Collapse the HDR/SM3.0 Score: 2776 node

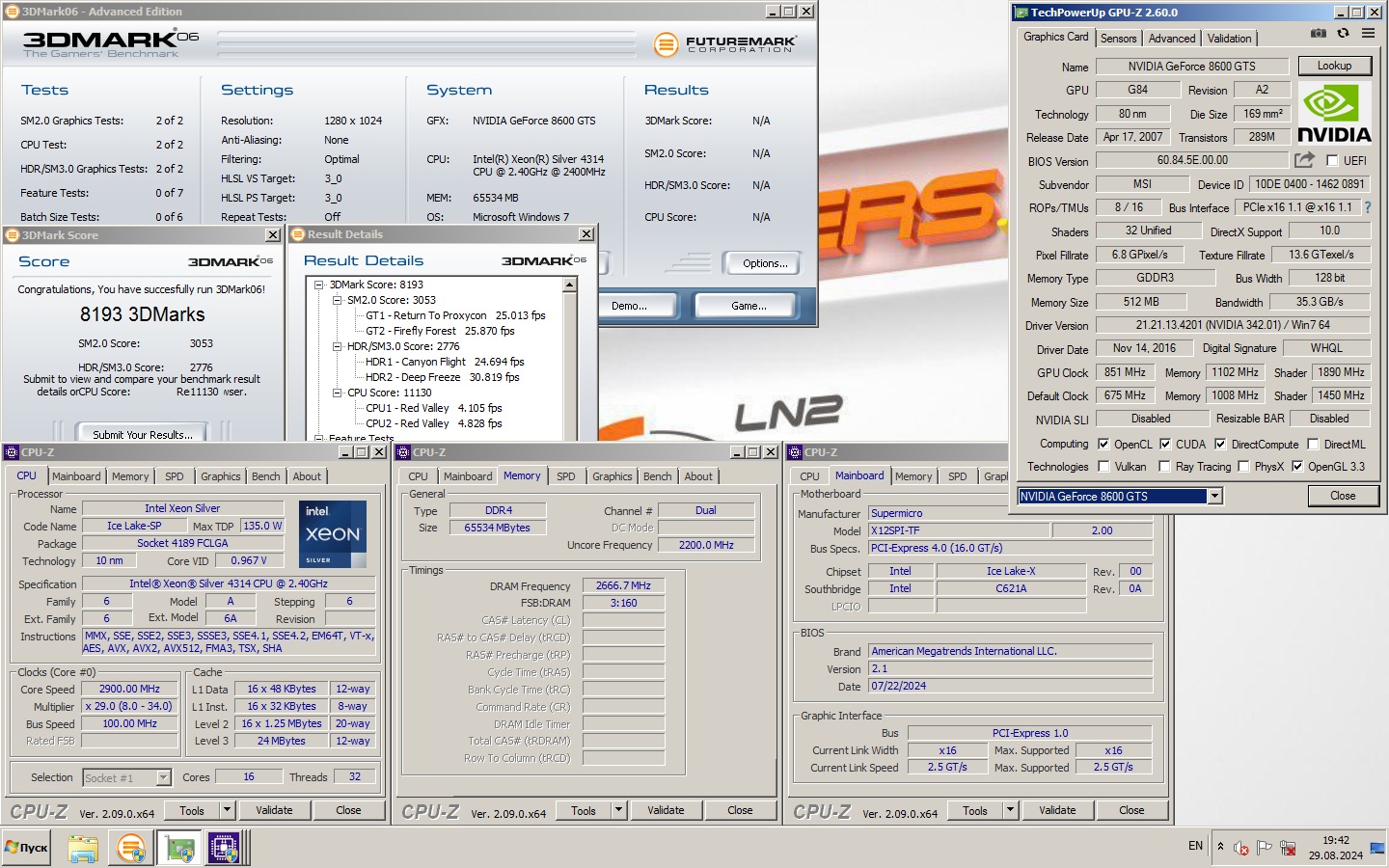pyautogui.click(x=338, y=346)
